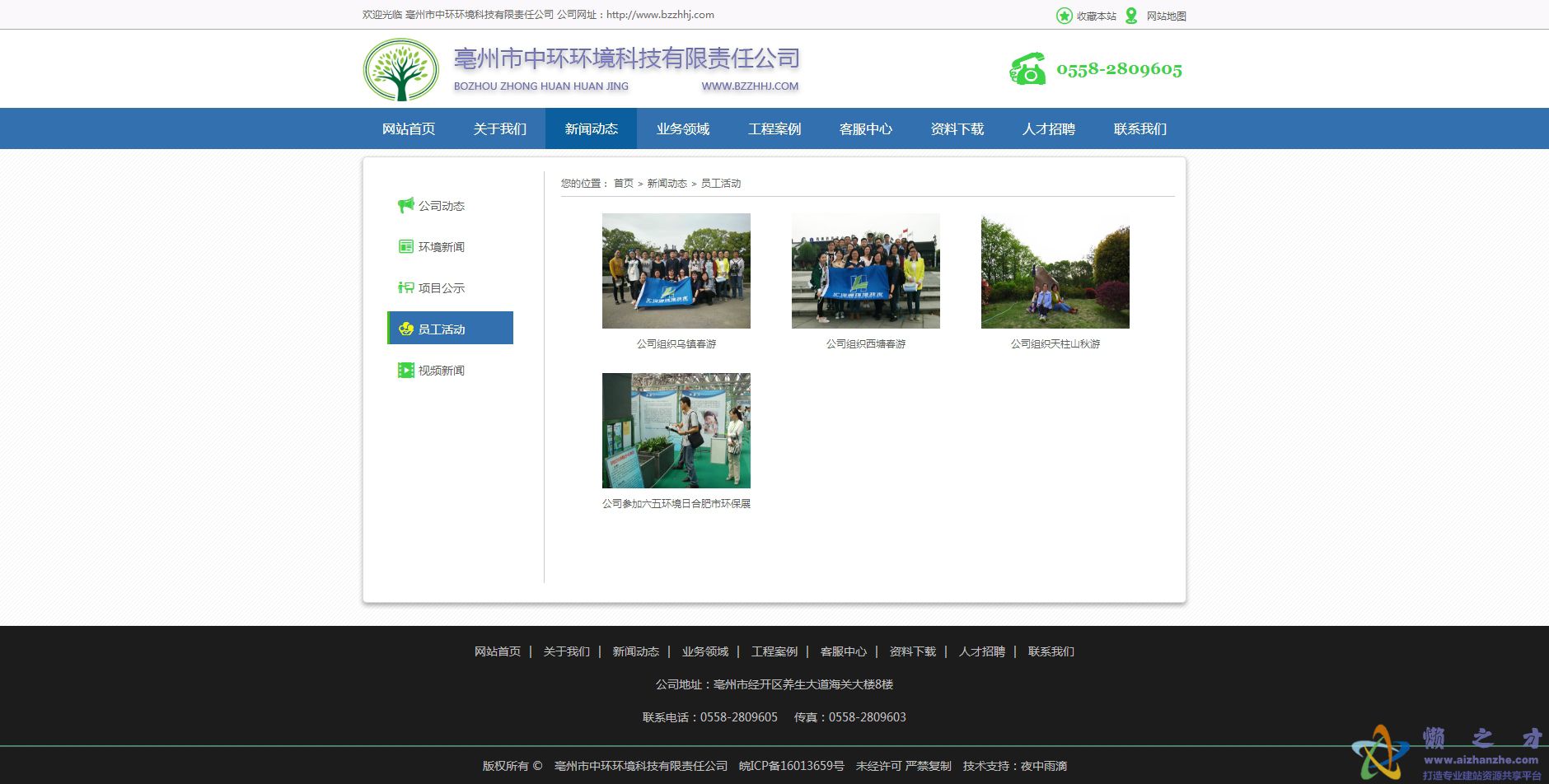The height and width of the screenshot is (784, 1549).
Task: Click the green map pin icon
Action: [1131, 16]
